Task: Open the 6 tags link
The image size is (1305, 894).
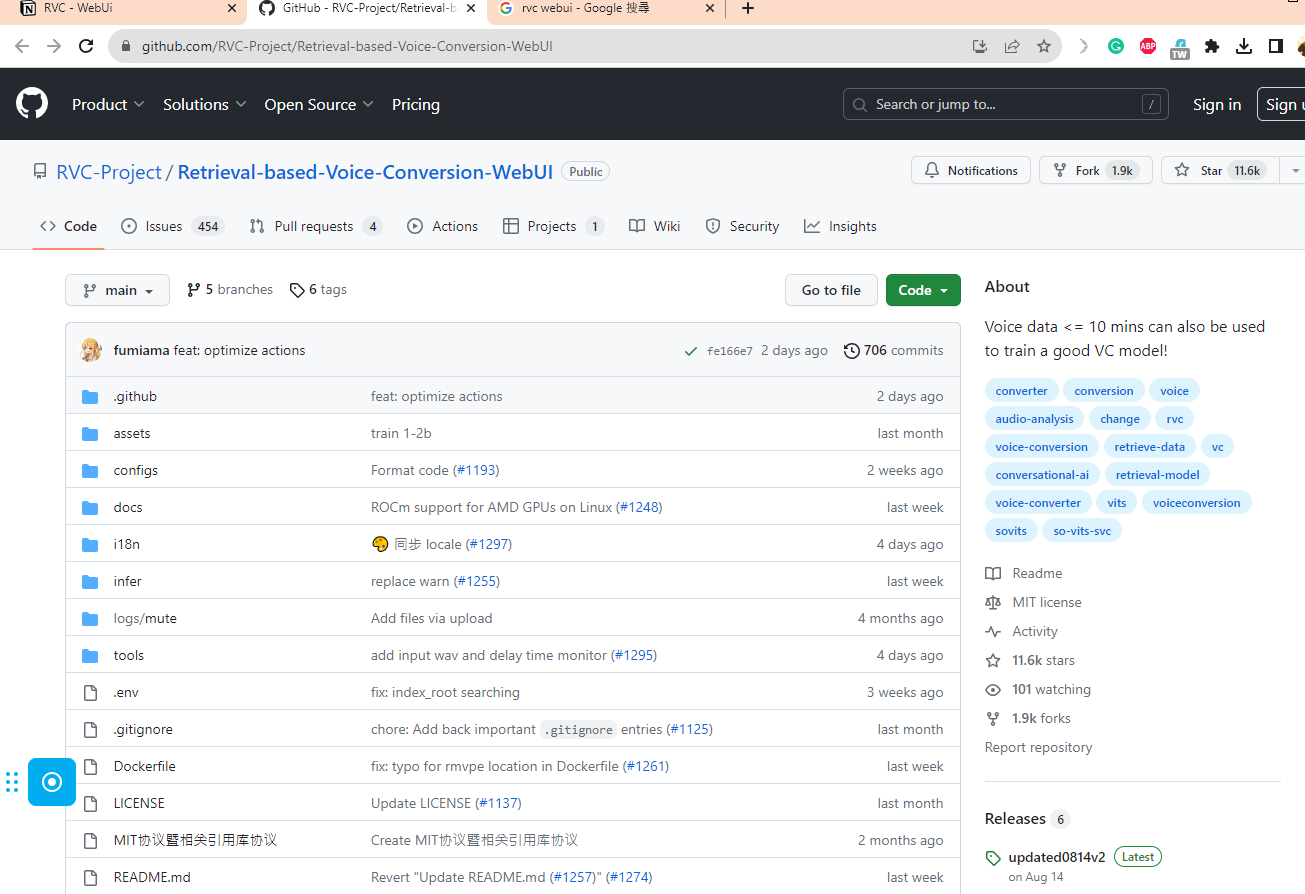Action: pos(318,289)
